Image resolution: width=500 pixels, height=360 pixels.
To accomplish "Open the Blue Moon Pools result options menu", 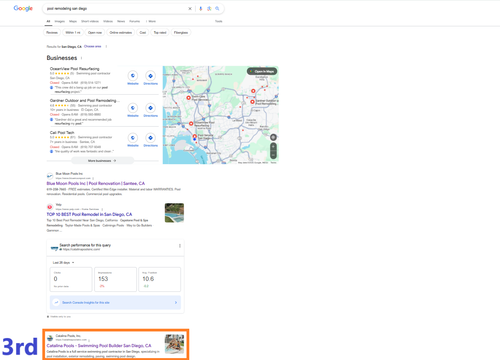I will tap(93, 178).
